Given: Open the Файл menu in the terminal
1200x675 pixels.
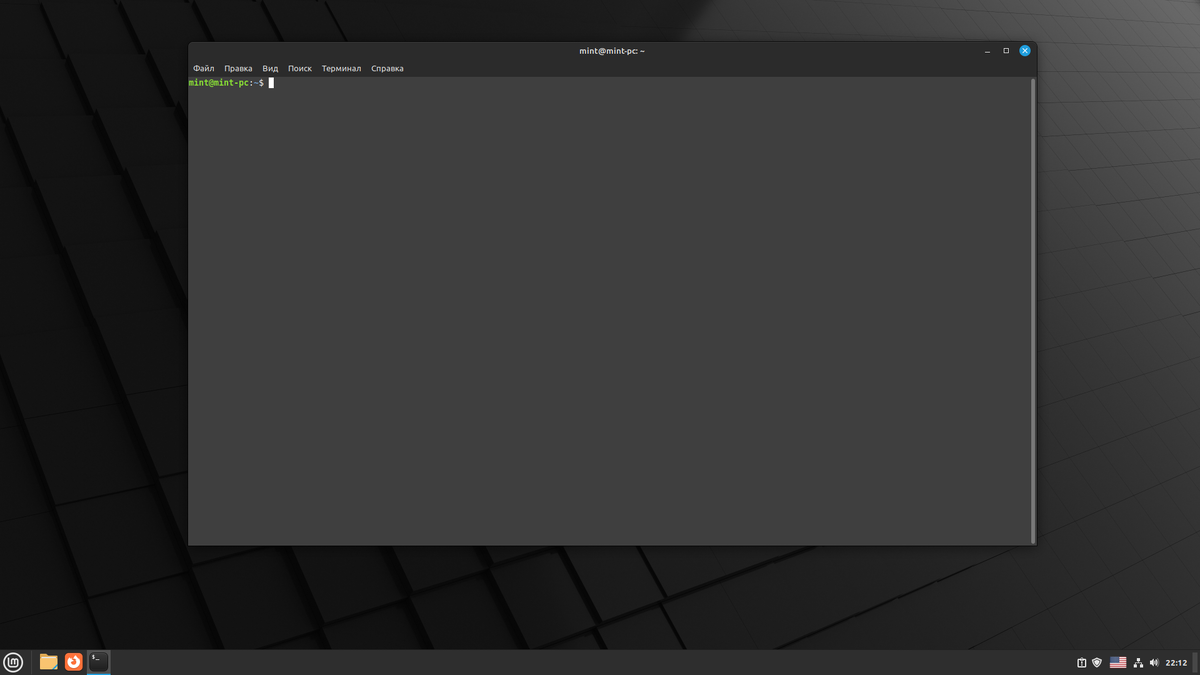Looking at the screenshot, I should click(x=203, y=68).
